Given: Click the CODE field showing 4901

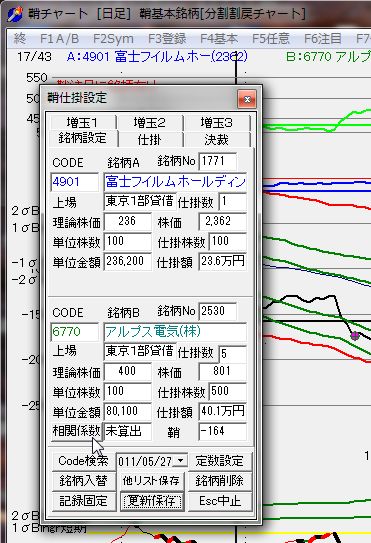Looking at the screenshot, I should tap(74, 182).
